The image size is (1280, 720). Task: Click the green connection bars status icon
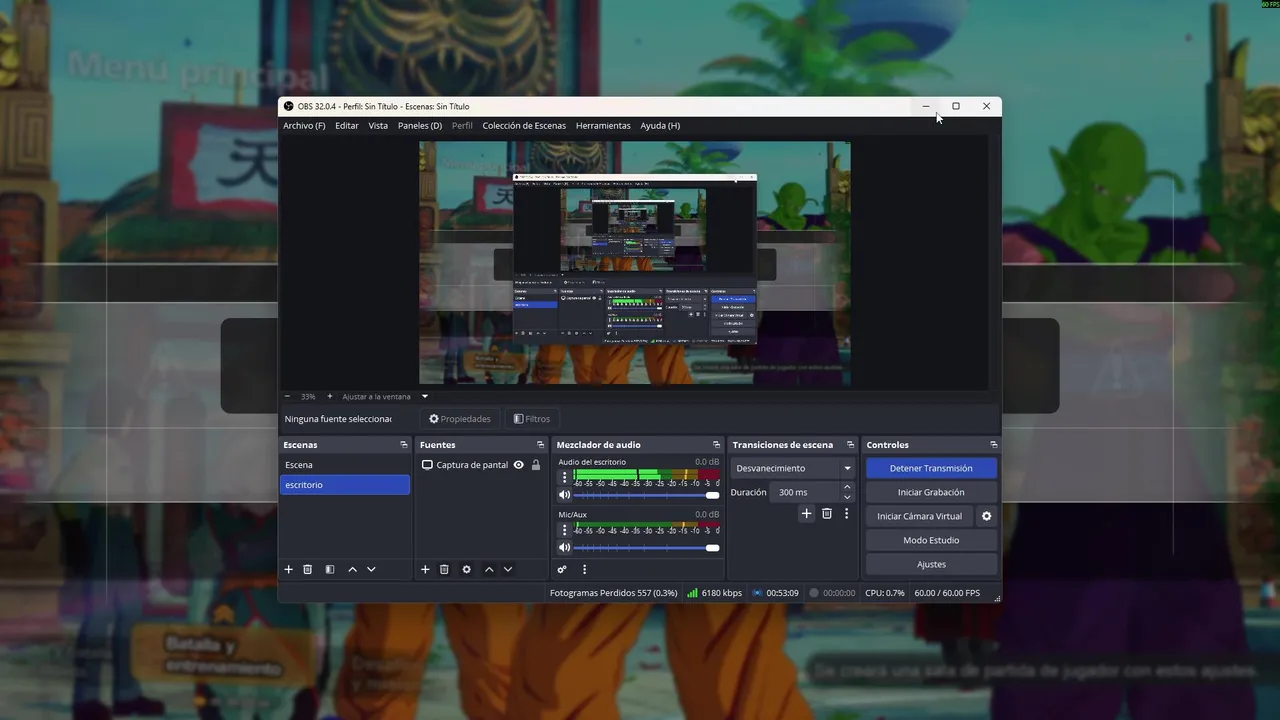692,593
